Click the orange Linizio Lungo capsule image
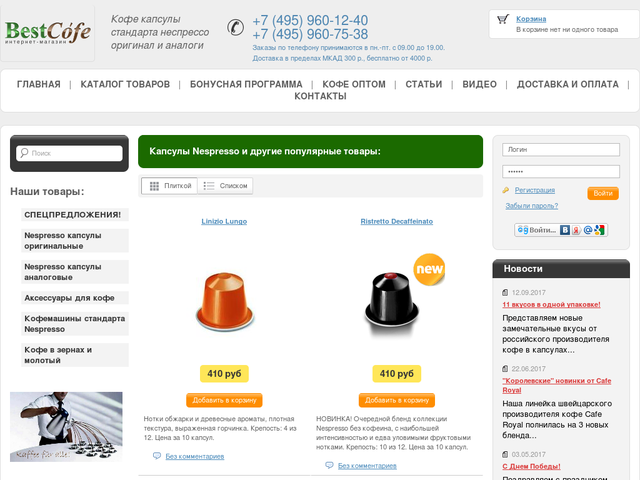640x480 pixels. 224,302
